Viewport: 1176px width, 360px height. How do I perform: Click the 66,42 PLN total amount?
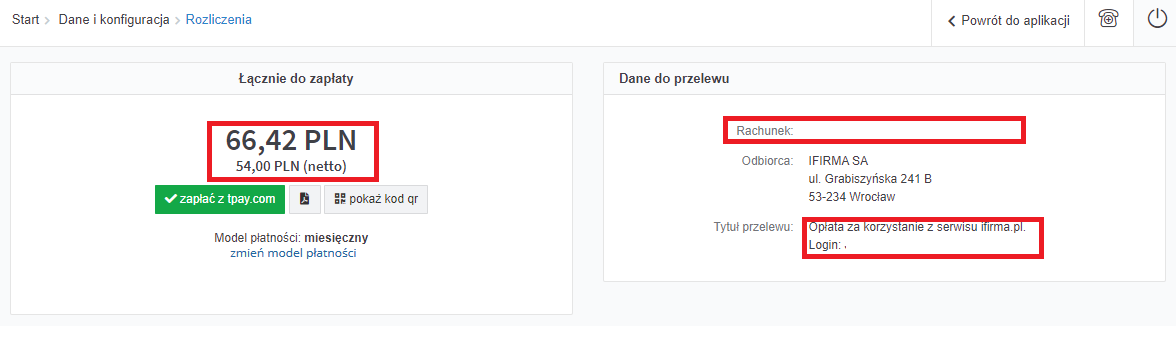click(292, 140)
